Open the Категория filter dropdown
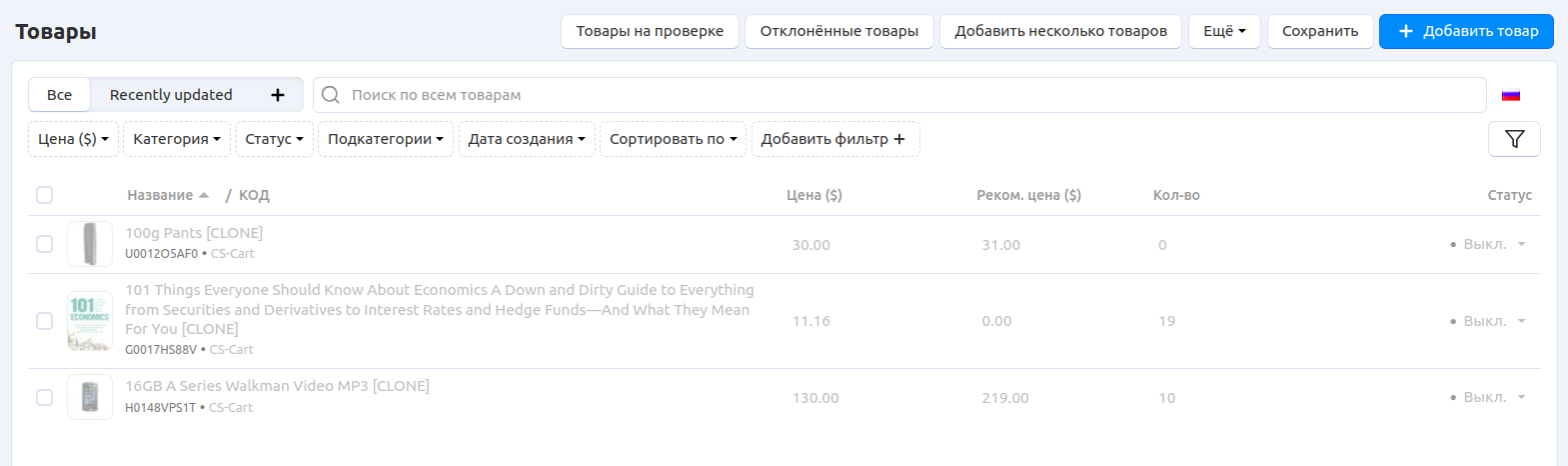Image resolution: width=1568 pixels, height=466 pixels. coord(177,139)
